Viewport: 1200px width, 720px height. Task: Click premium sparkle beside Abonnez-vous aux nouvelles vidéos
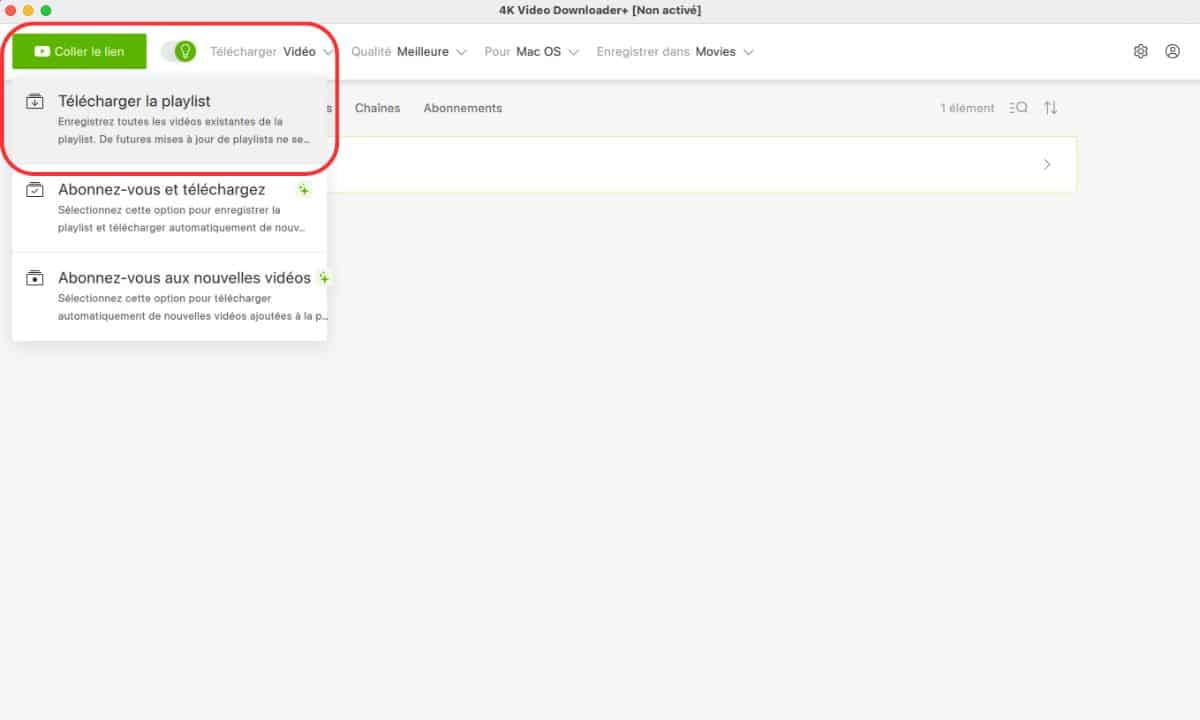click(323, 278)
